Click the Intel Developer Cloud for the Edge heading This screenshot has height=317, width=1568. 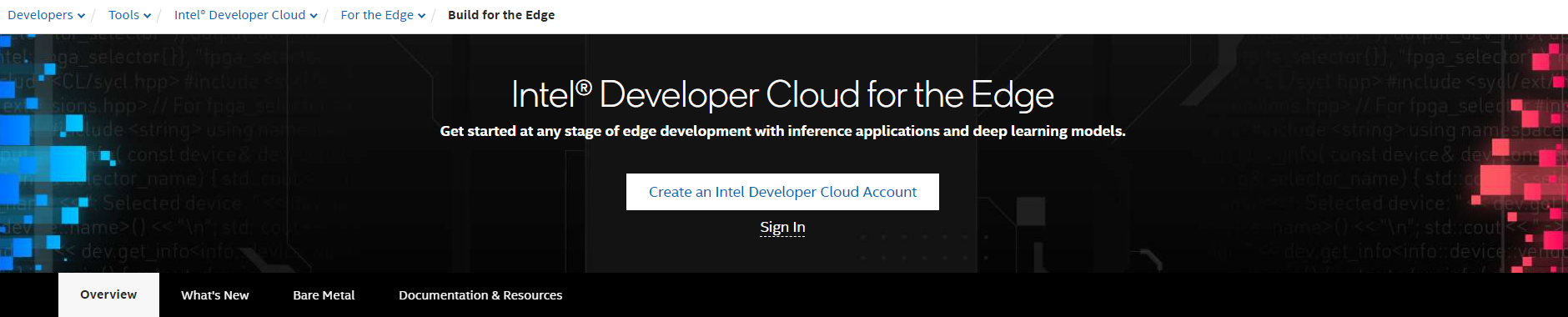pos(782,94)
